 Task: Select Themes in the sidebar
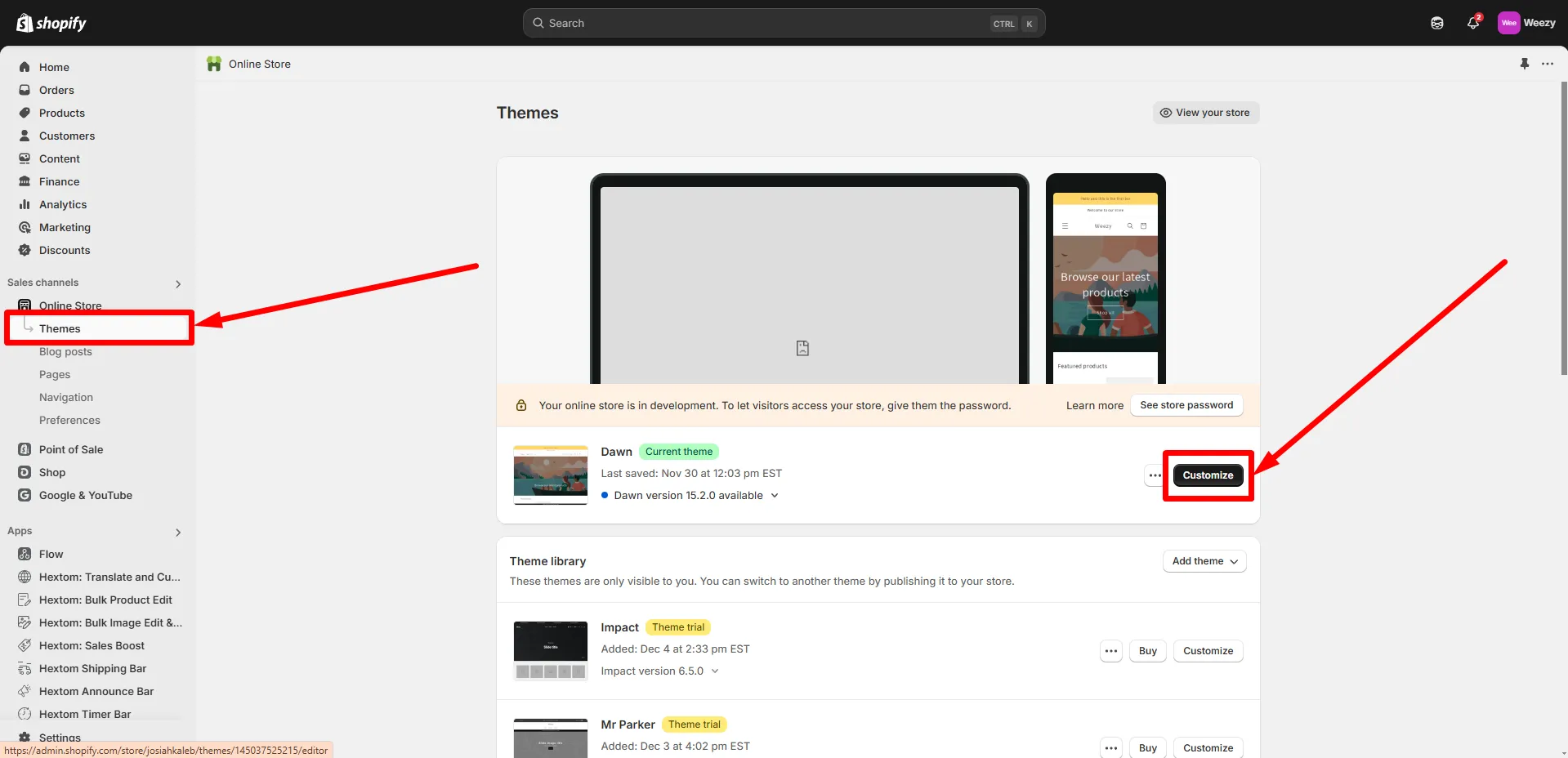pos(100,328)
